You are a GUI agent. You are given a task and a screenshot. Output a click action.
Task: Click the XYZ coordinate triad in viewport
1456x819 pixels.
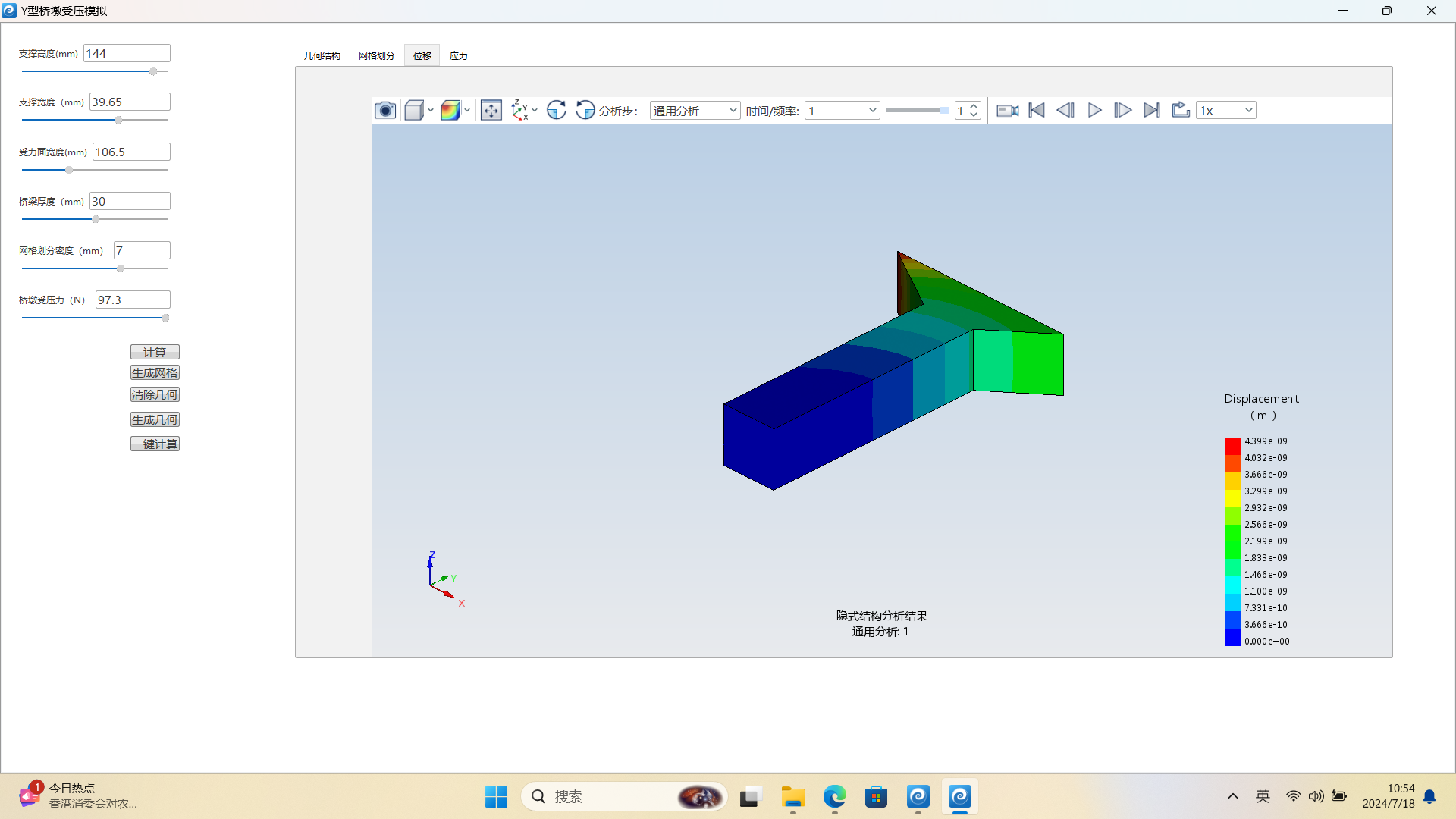click(x=445, y=579)
